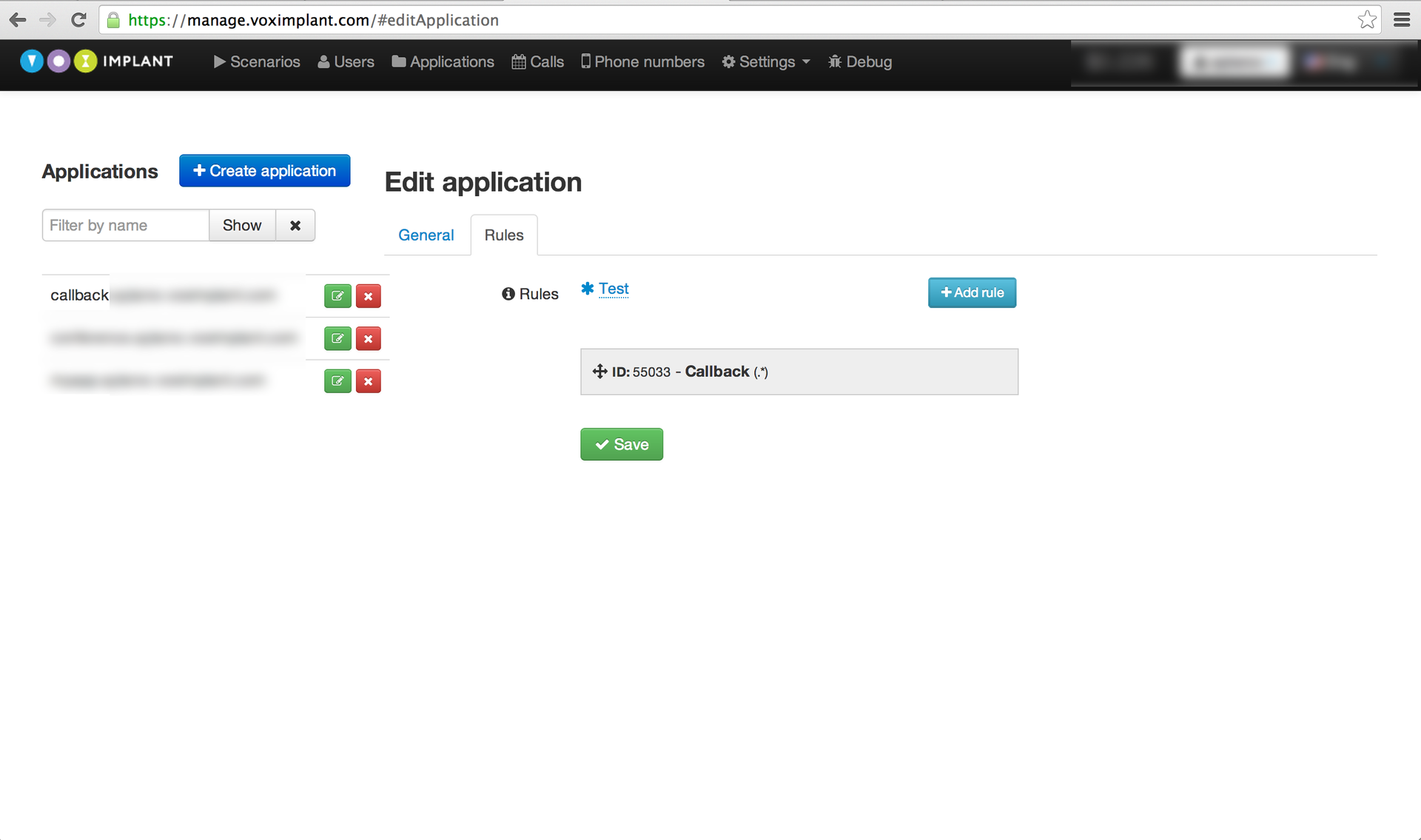Click the SSL padlock icon
Image resolution: width=1421 pixels, height=840 pixels.
click(x=113, y=20)
